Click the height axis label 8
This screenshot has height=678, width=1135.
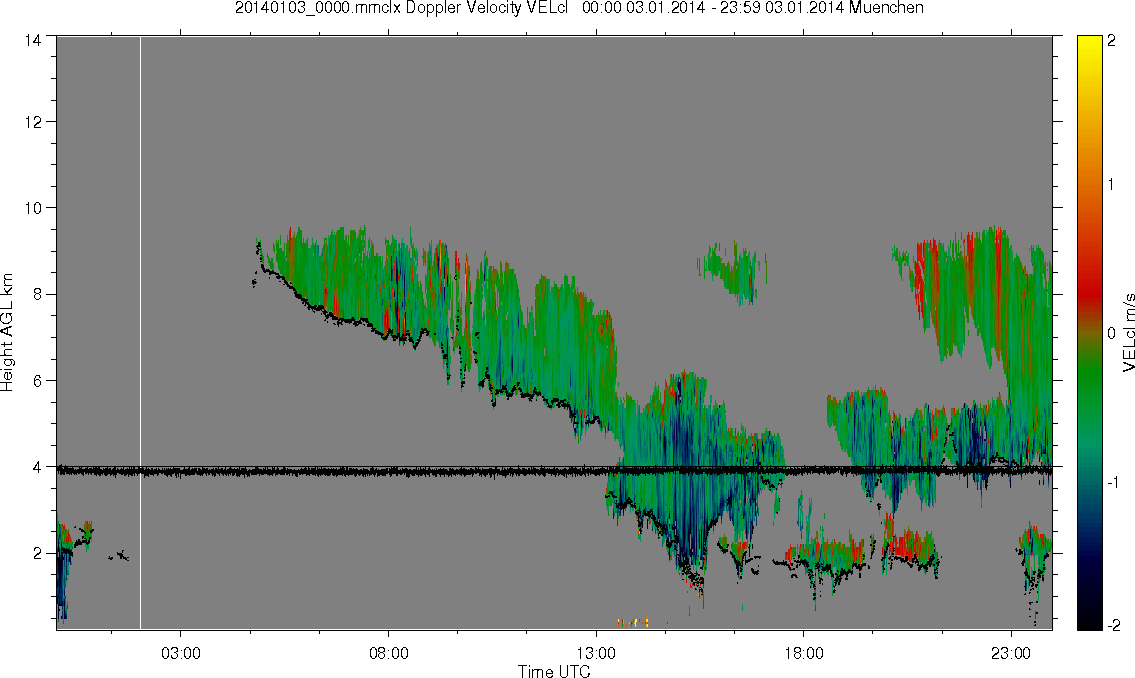[x=37, y=294]
